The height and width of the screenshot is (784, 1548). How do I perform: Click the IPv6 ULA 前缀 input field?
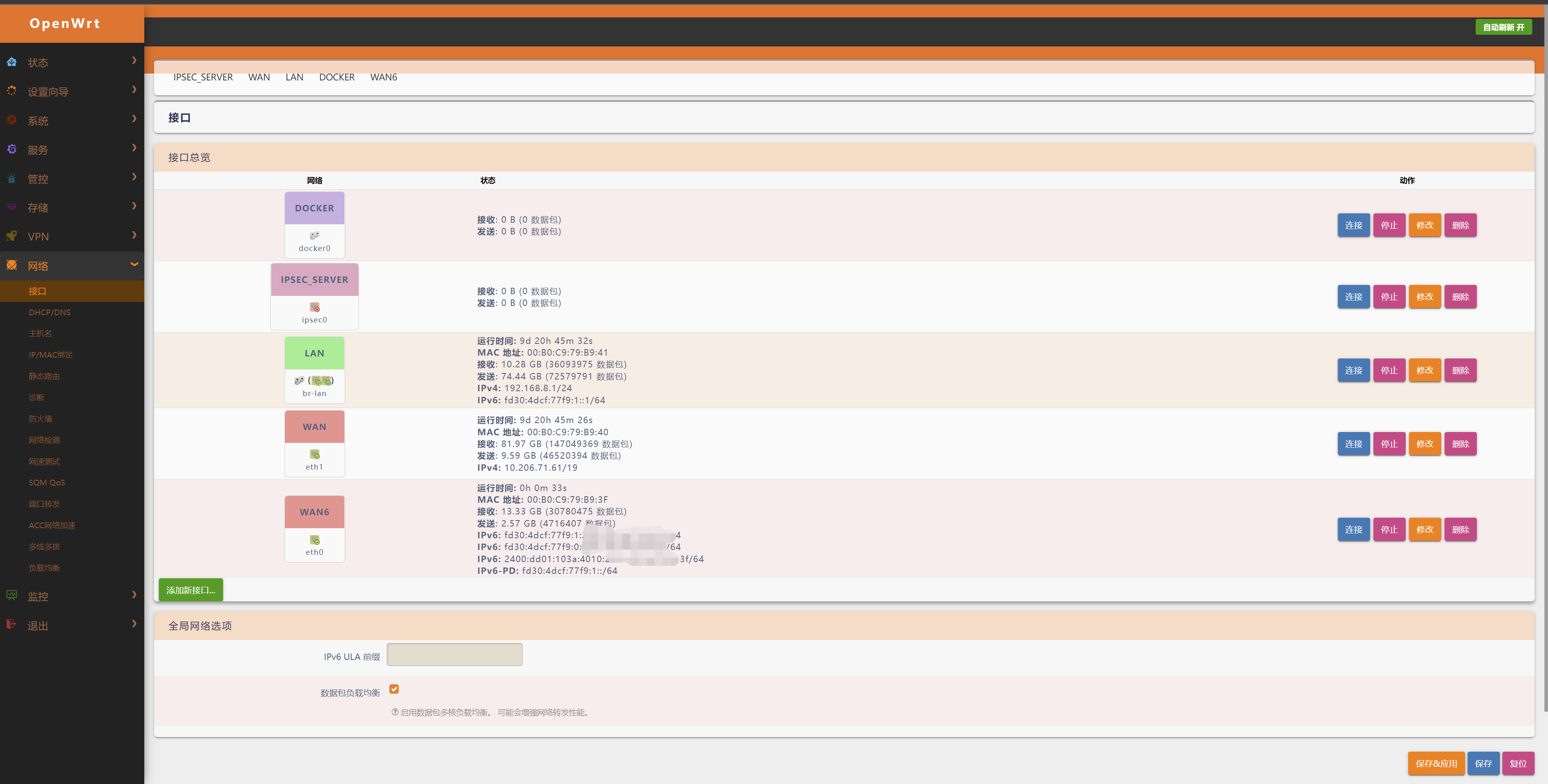(x=454, y=654)
